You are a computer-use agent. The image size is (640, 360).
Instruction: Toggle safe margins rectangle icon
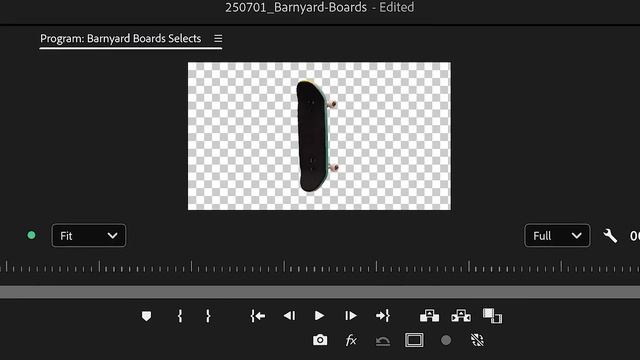point(414,340)
